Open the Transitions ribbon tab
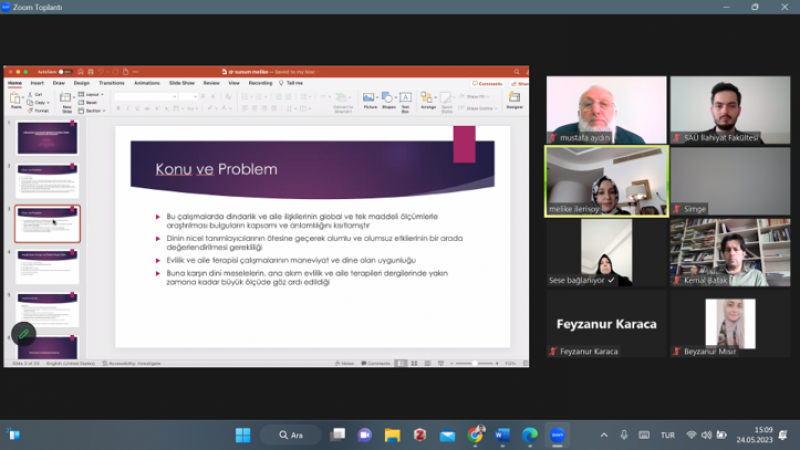The image size is (800, 450). point(111,83)
